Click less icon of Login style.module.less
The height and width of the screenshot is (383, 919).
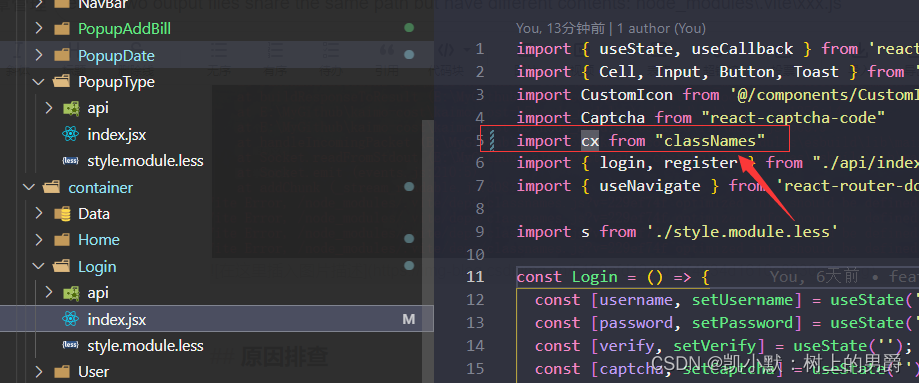click(x=70, y=345)
